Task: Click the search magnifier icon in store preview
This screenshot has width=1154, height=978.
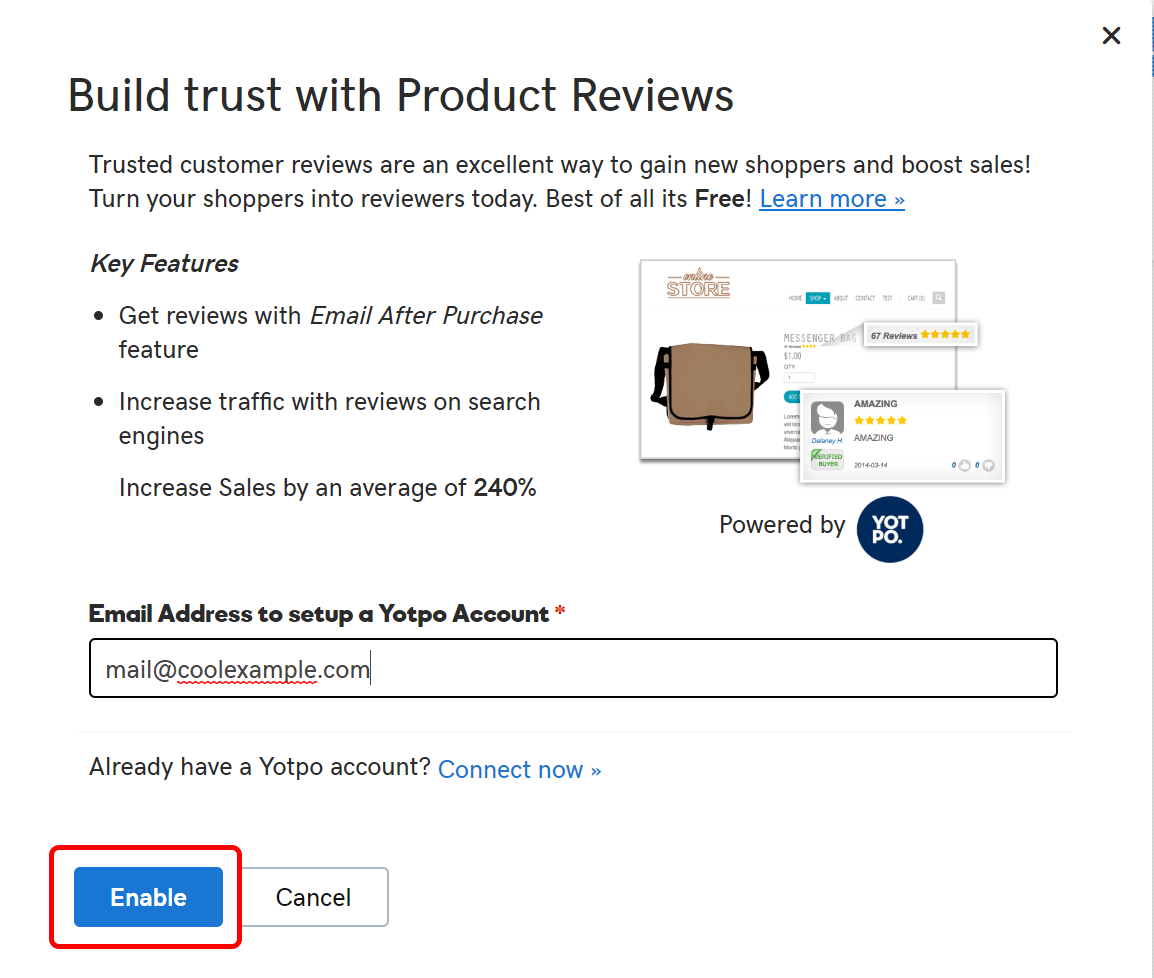Action: click(938, 298)
